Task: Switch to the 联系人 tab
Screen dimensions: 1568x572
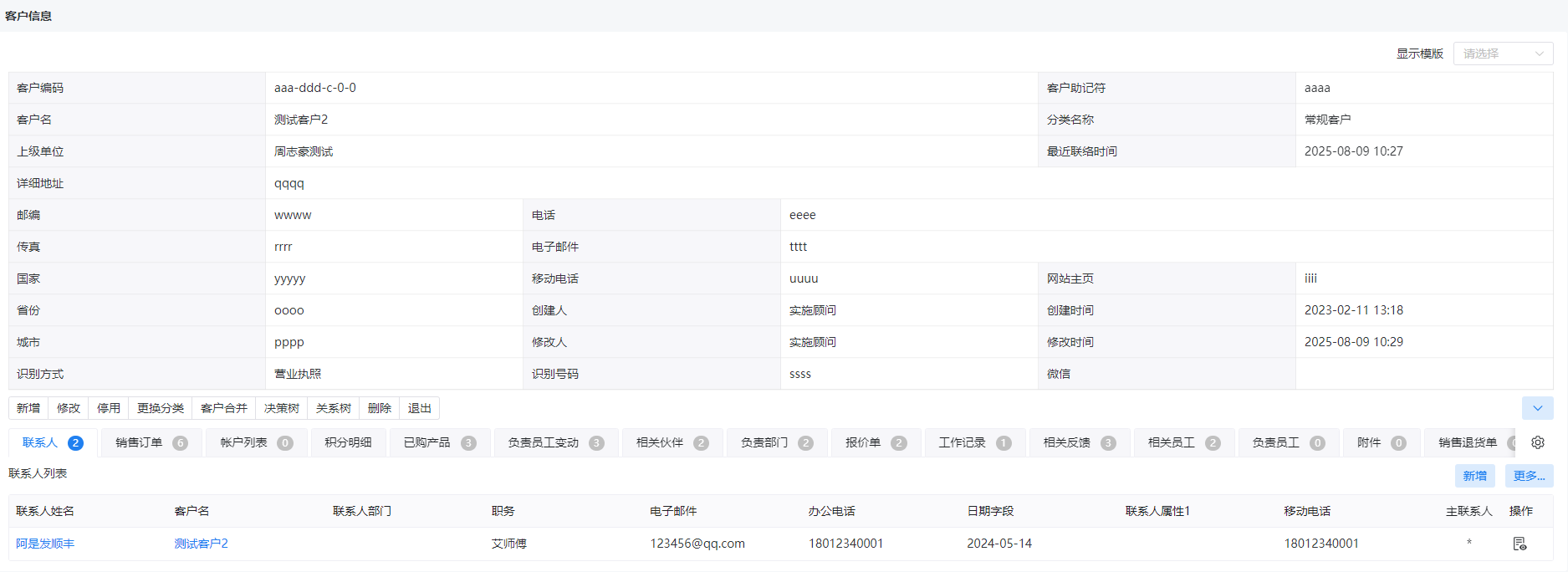Action: (53, 442)
